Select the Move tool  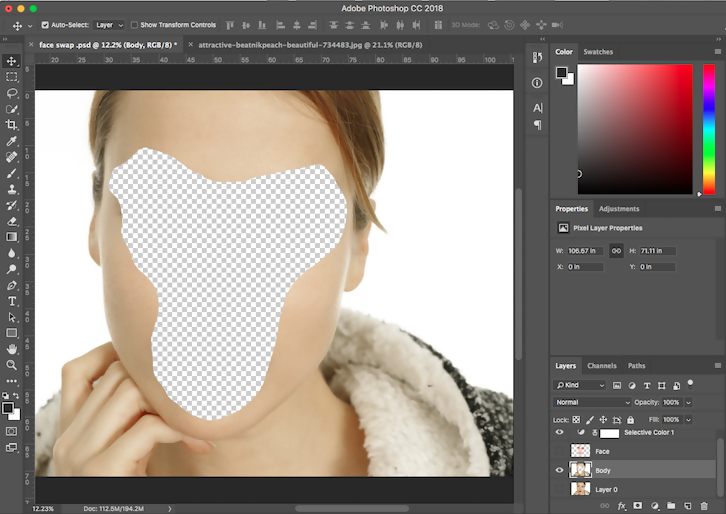pos(12,61)
